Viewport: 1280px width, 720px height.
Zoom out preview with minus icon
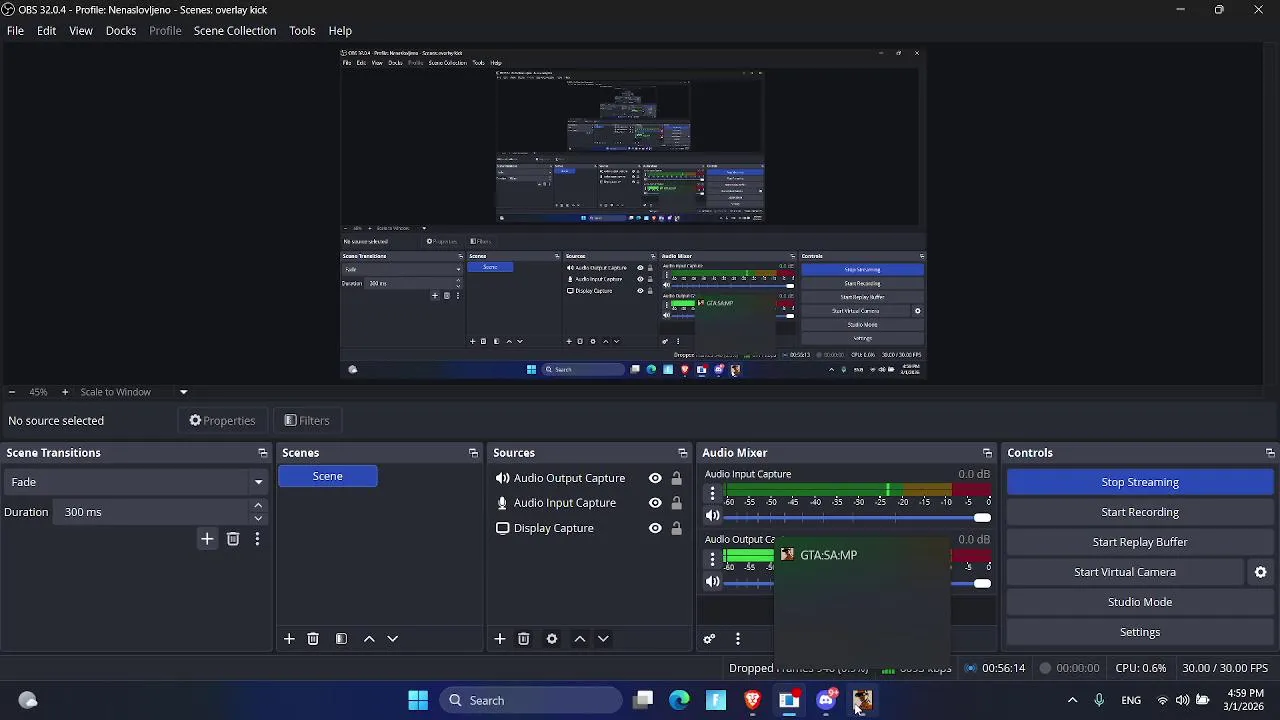coord(11,392)
